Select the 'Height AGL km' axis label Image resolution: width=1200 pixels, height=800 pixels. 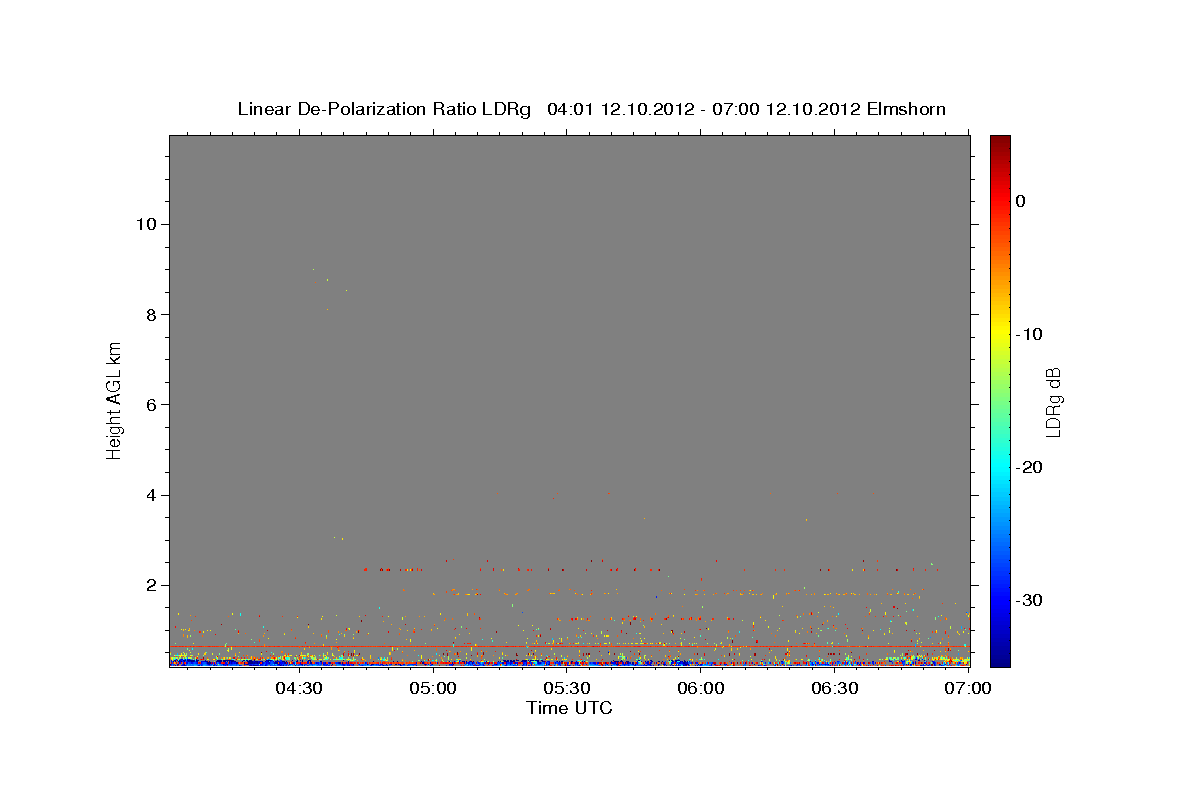(x=114, y=399)
